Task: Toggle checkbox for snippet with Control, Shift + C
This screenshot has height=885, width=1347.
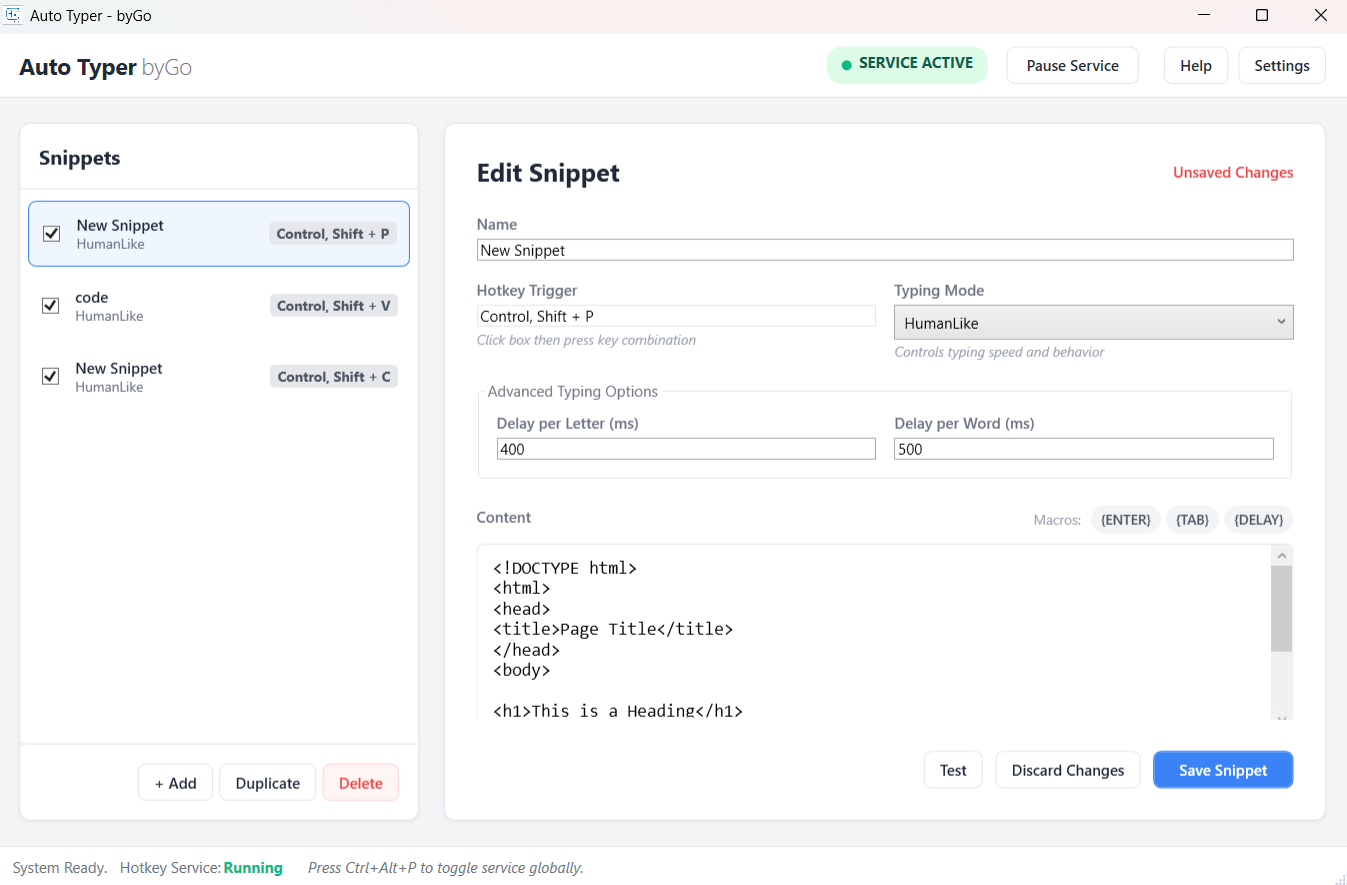Action: (x=50, y=377)
